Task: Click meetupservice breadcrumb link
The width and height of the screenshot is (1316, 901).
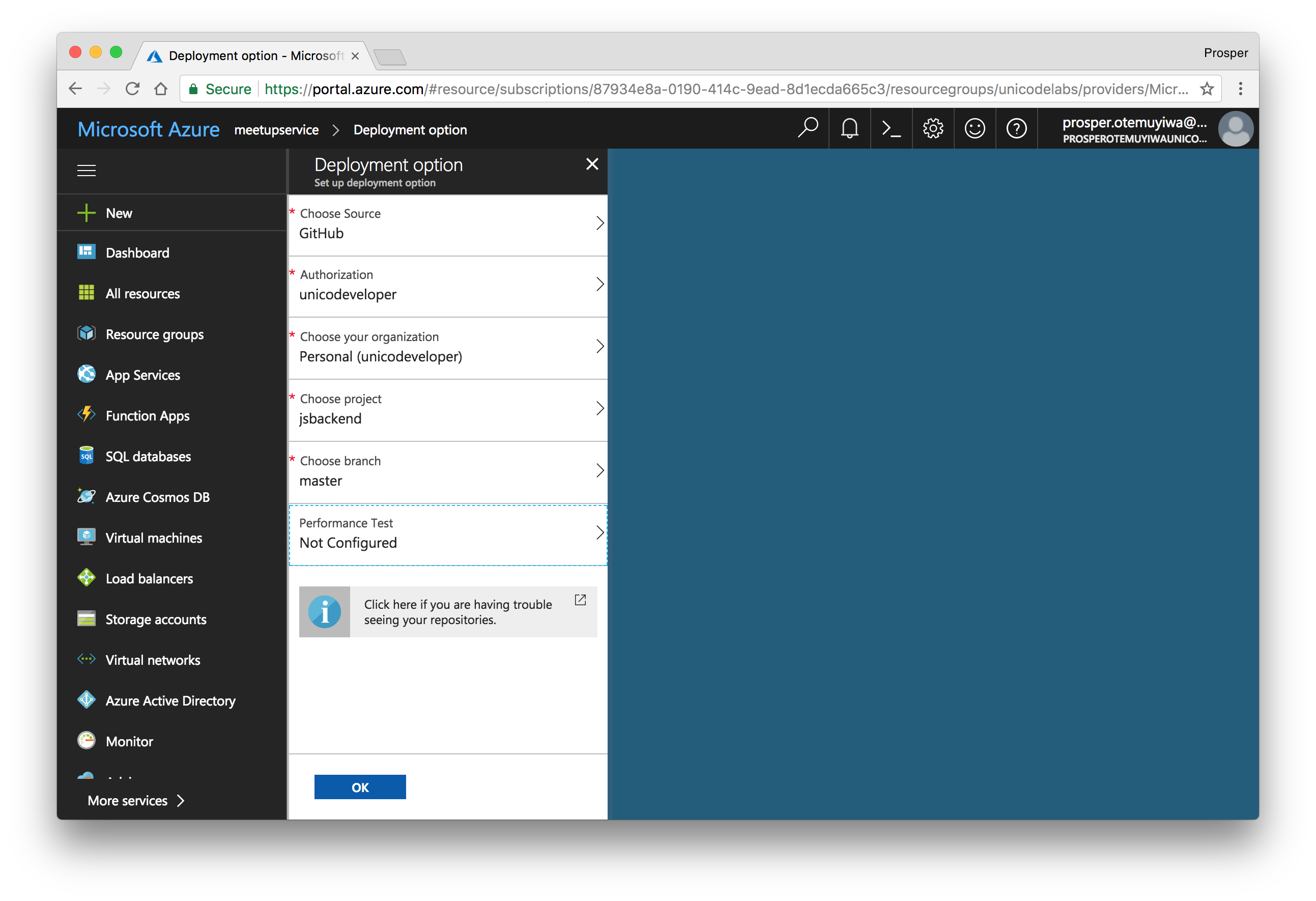Action: pyautogui.click(x=276, y=130)
